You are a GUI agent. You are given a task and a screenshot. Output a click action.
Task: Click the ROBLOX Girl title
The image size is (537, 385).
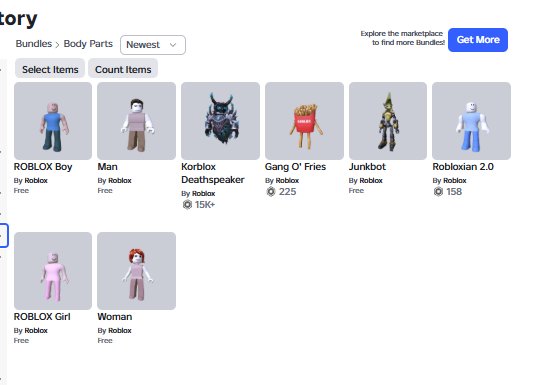pos(42,317)
